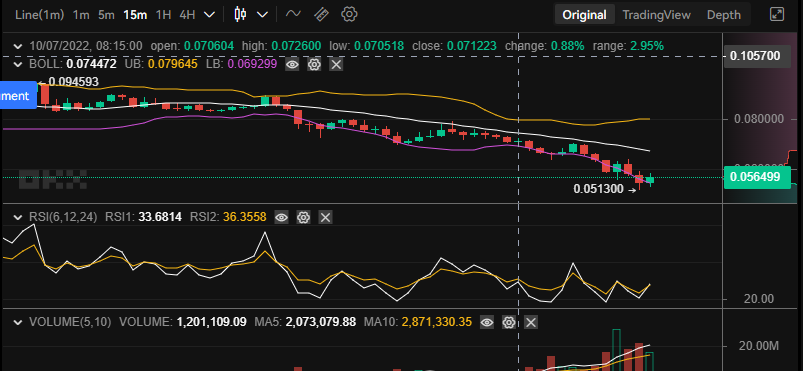This screenshot has width=803, height=371.
Task: Select the 15m timeframe
Action: pos(135,15)
